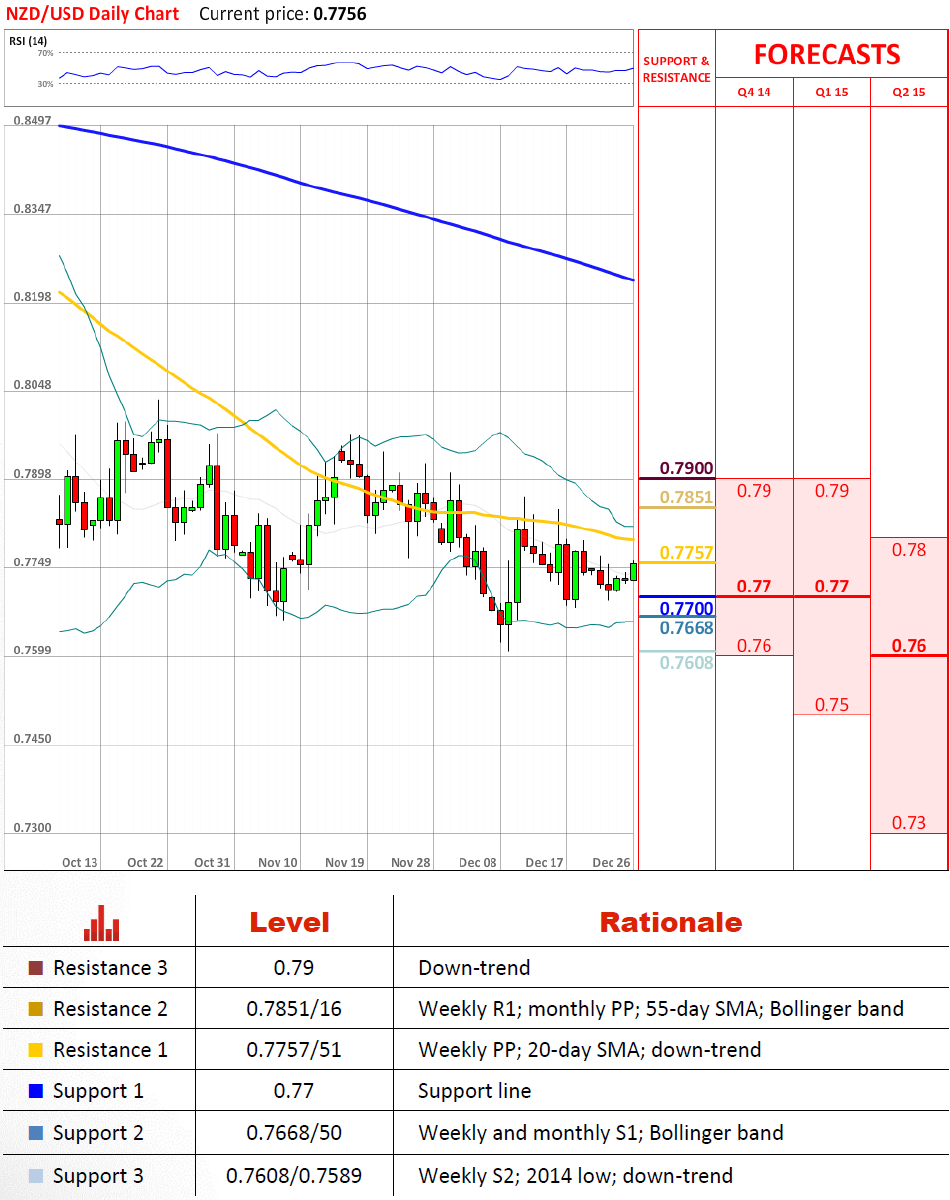Click the Q4 14 bold forecast 0.77
This screenshot has width=950, height=1200.
(x=754, y=587)
